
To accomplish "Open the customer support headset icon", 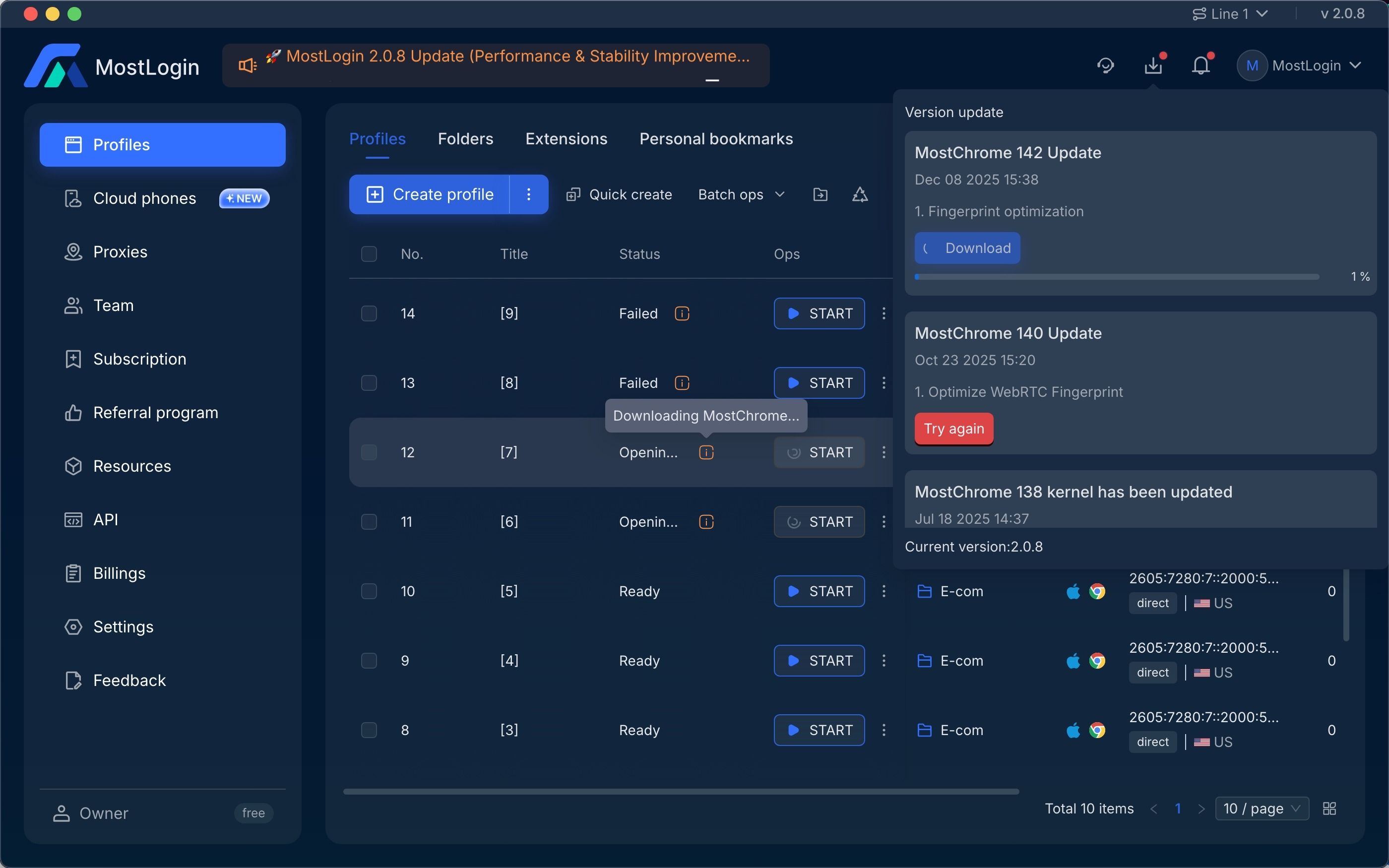I will [x=1105, y=65].
